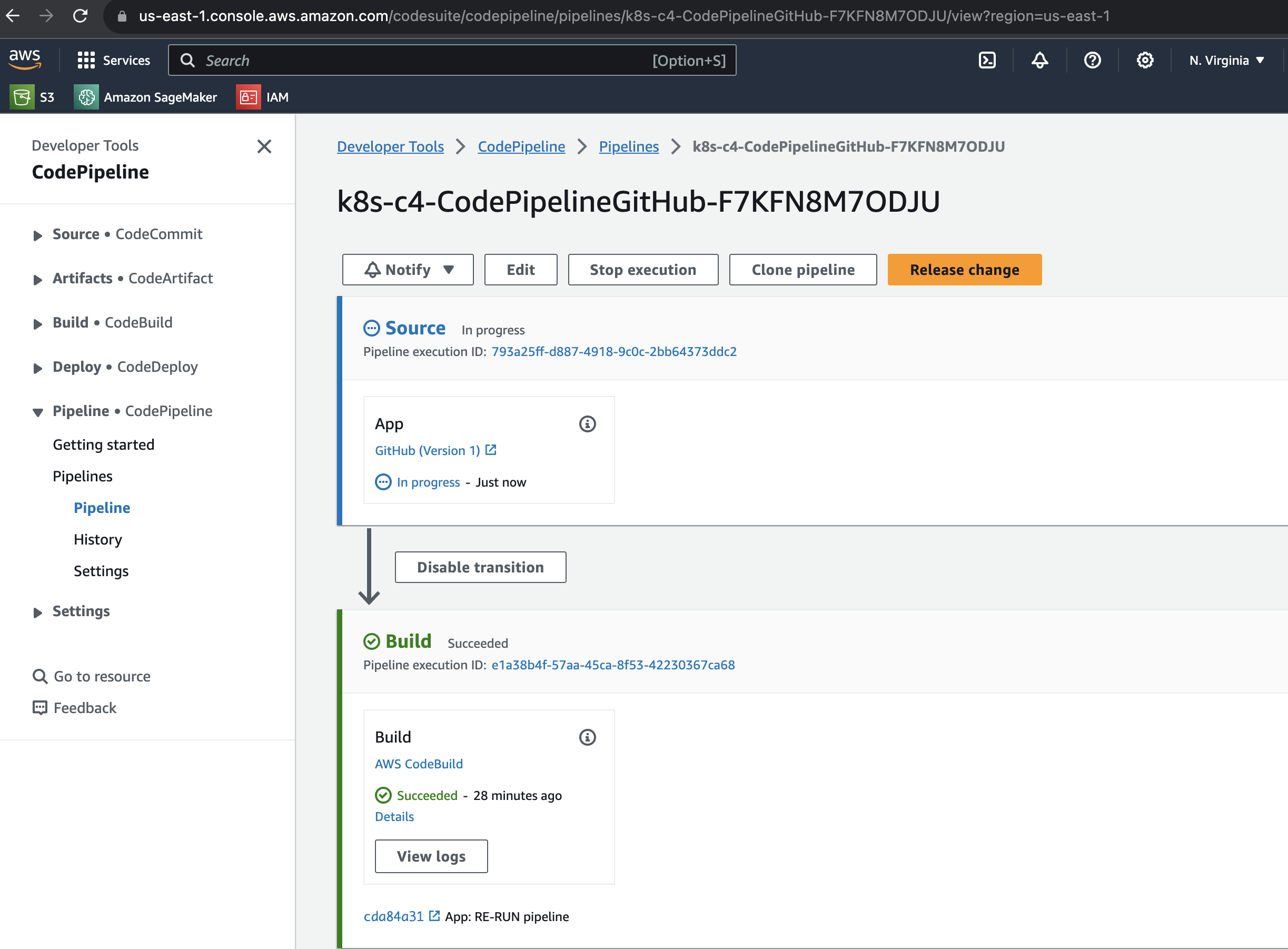Click Feedback link in sidebar
The width and height of the screenshot is (1288, 949).
[85, 708]
